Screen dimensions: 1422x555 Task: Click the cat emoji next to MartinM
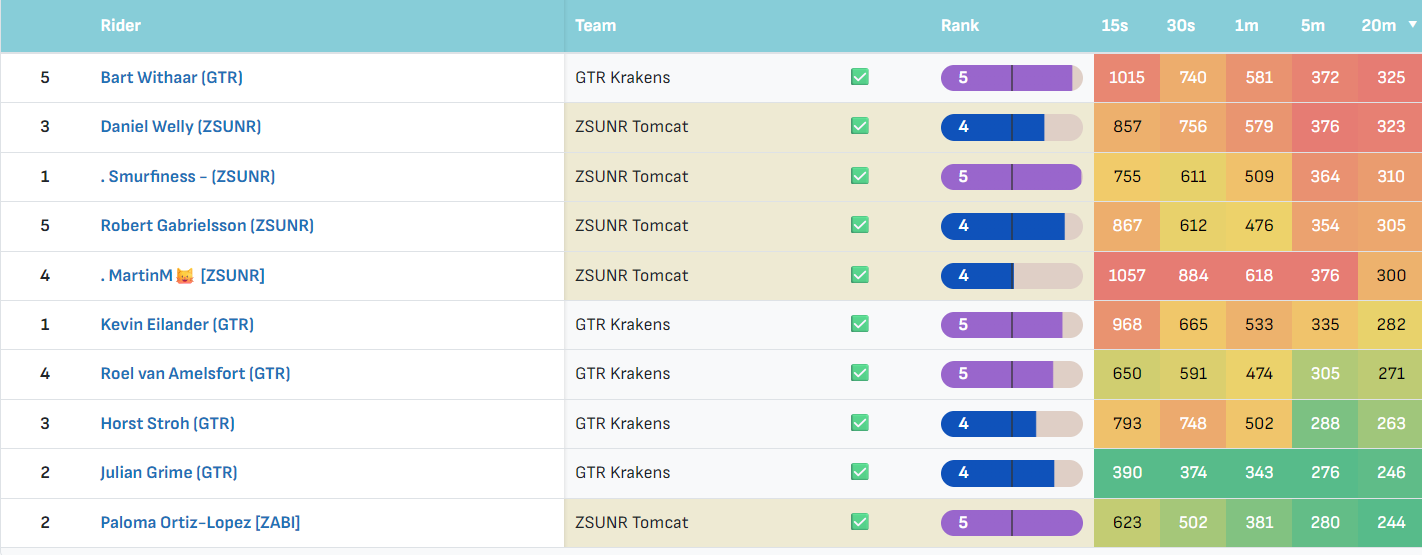tap(185, 275)
